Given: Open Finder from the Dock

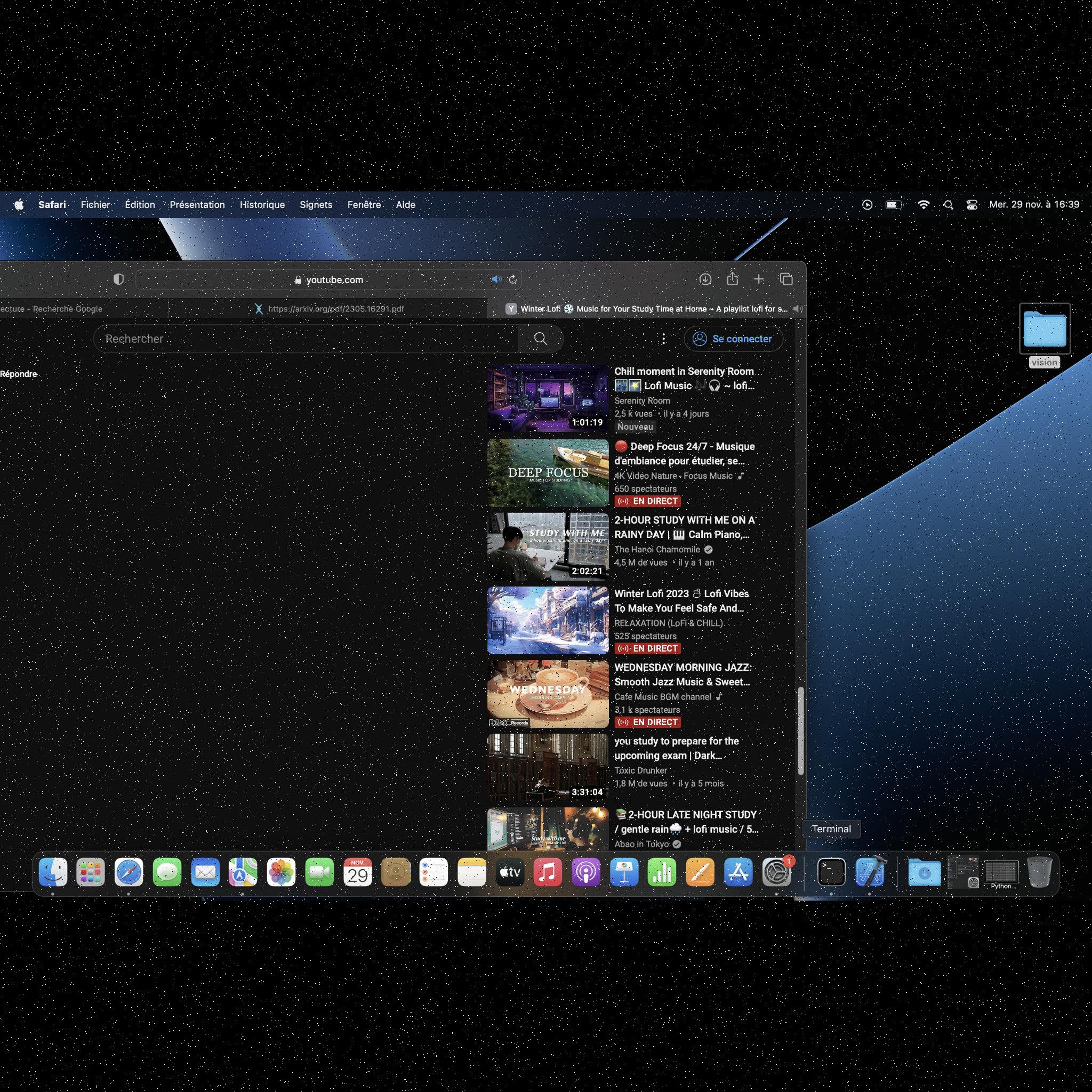Looking at the screenshot, I should coord(53,872).
